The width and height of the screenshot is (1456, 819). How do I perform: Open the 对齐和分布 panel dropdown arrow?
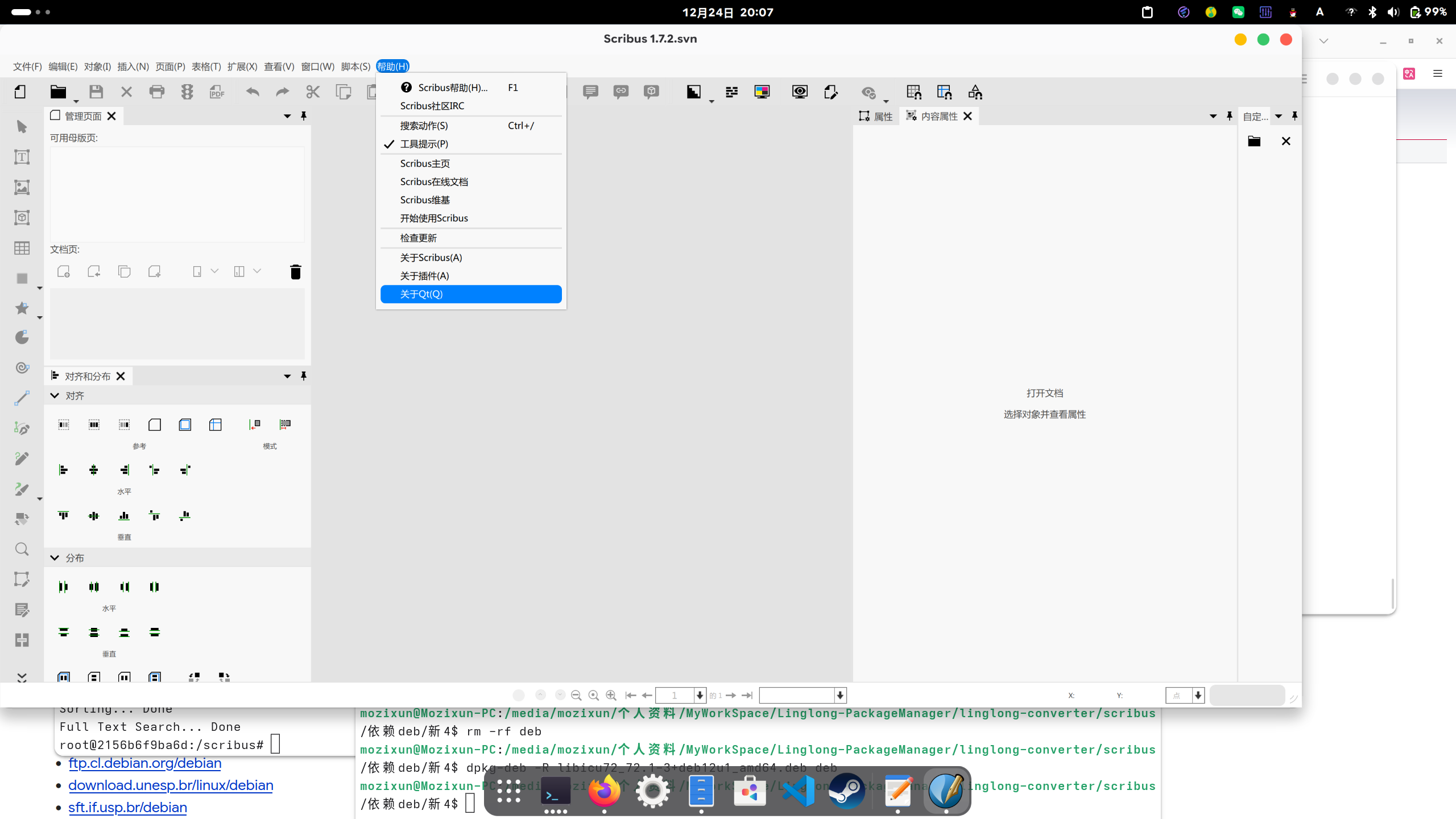[287, 376]
